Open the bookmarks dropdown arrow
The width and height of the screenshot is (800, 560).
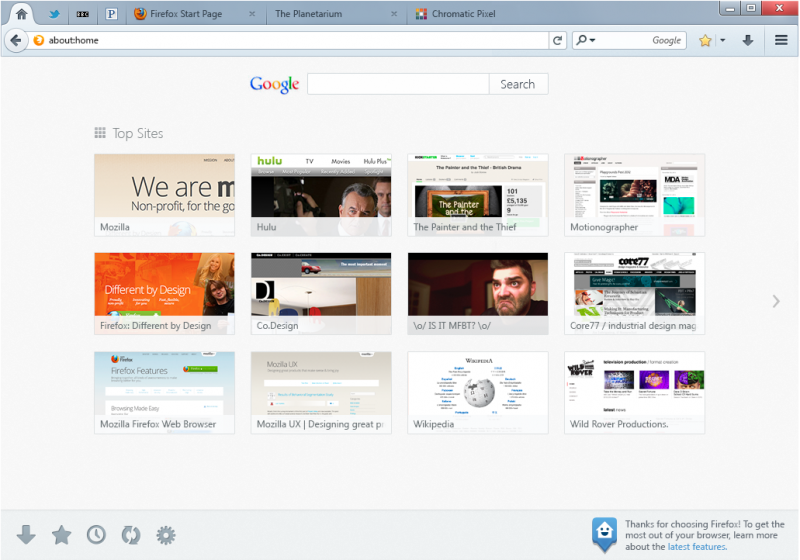coord(722,40)
